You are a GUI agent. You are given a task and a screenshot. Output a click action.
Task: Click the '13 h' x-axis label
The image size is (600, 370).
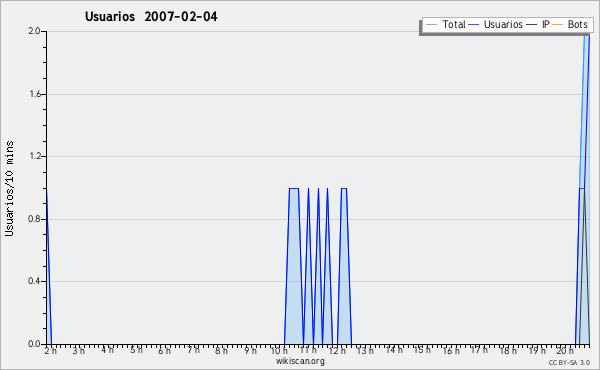365,350
